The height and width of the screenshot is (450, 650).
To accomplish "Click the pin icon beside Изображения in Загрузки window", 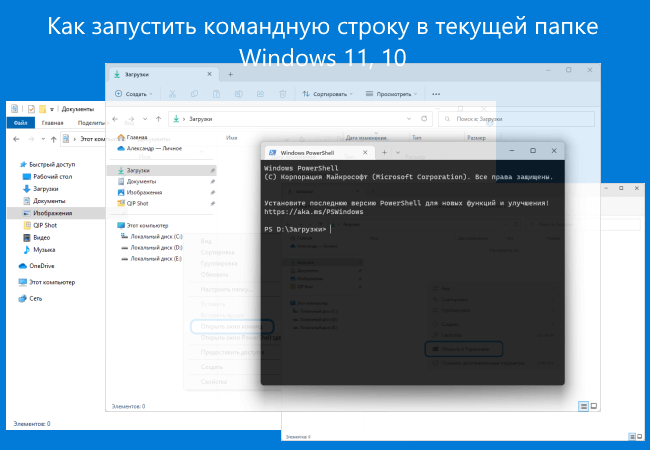I will coord(212,192).
